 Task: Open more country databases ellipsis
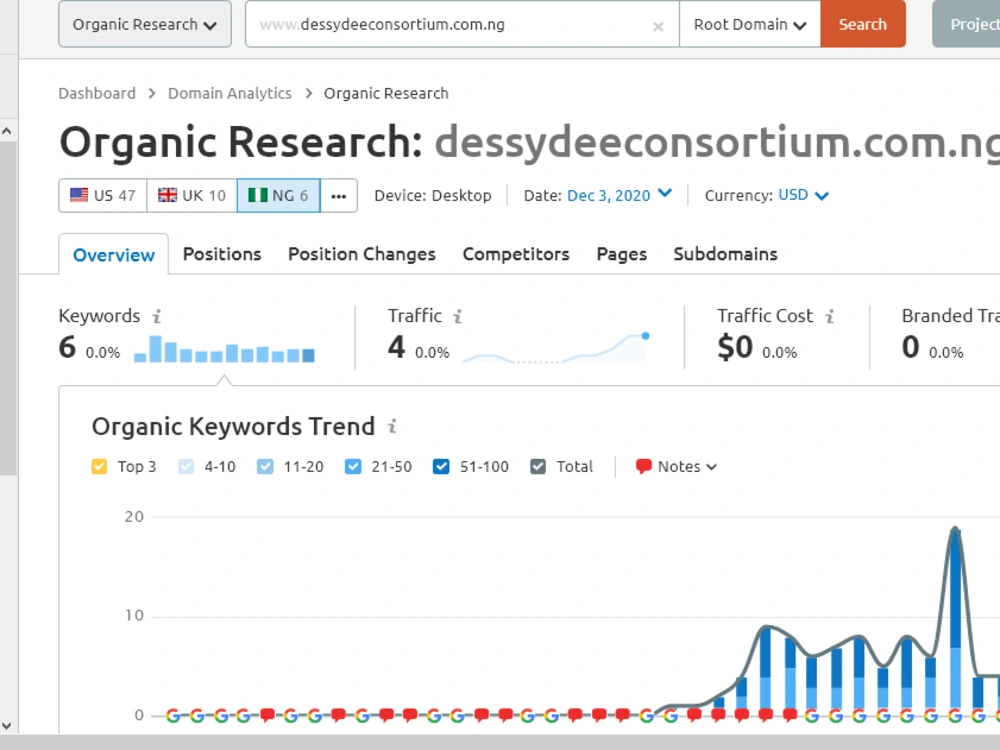point(339,196)
